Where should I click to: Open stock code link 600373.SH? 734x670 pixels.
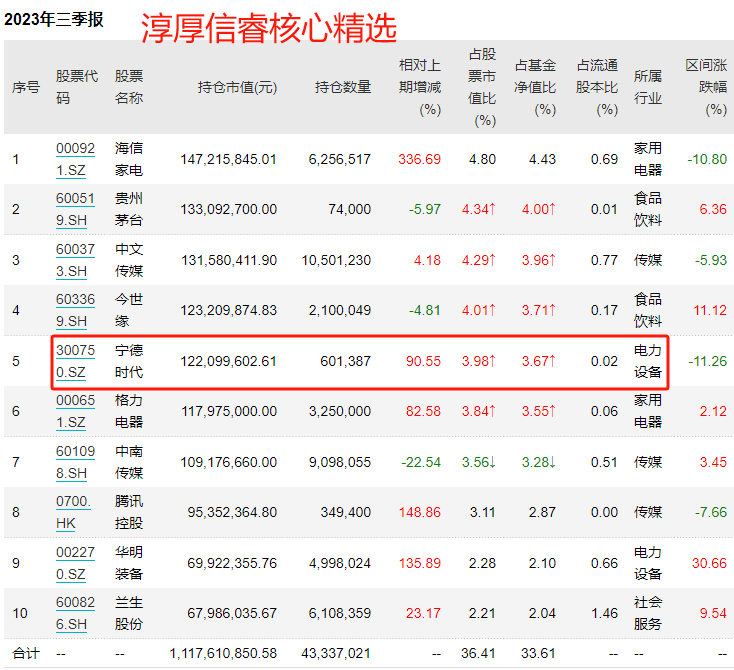coord(75,260)
